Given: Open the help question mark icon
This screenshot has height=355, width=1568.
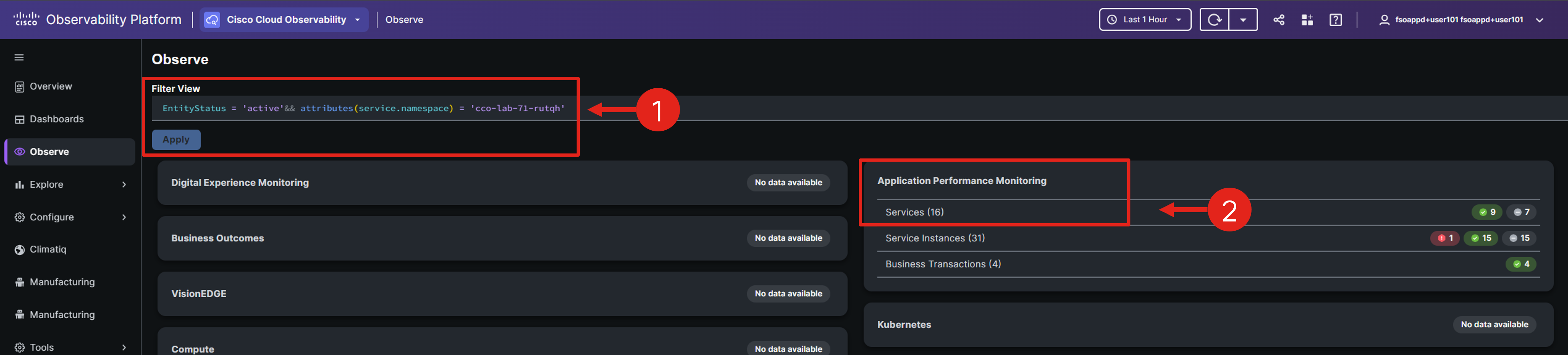Looking at the screenshot, I should tap(1336, 20).
